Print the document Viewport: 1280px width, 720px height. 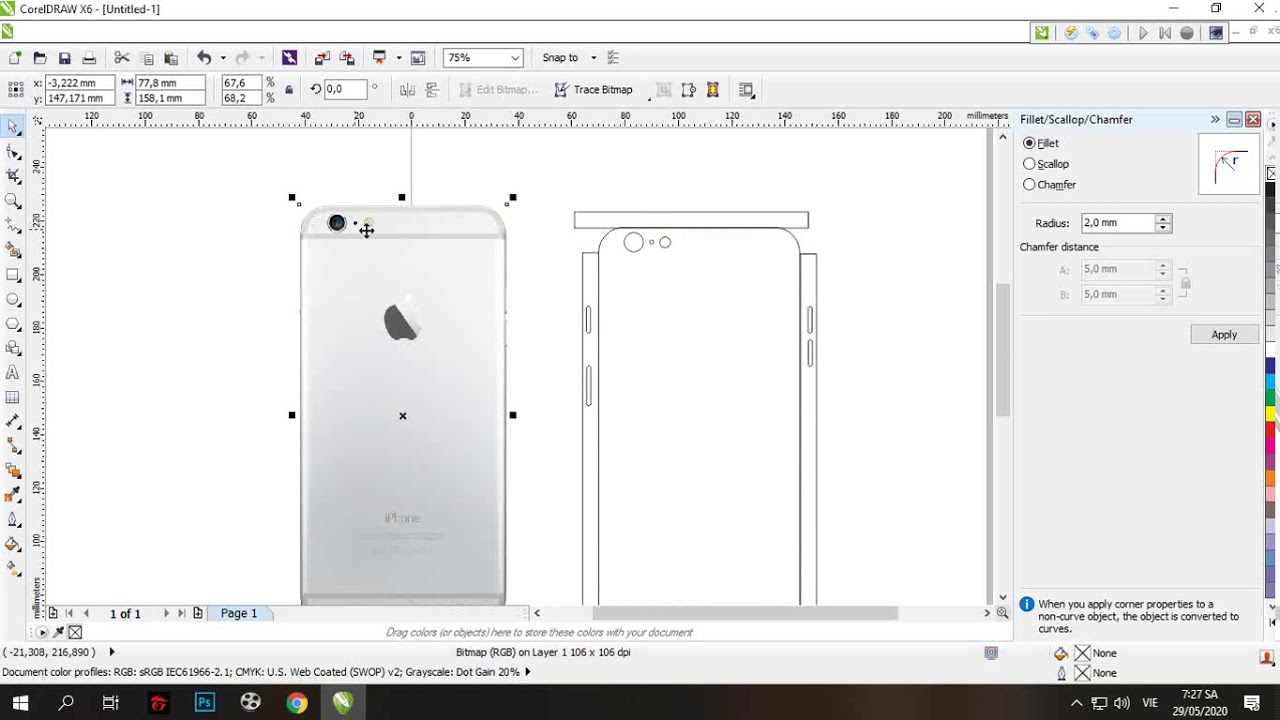[x=89, y=58]
